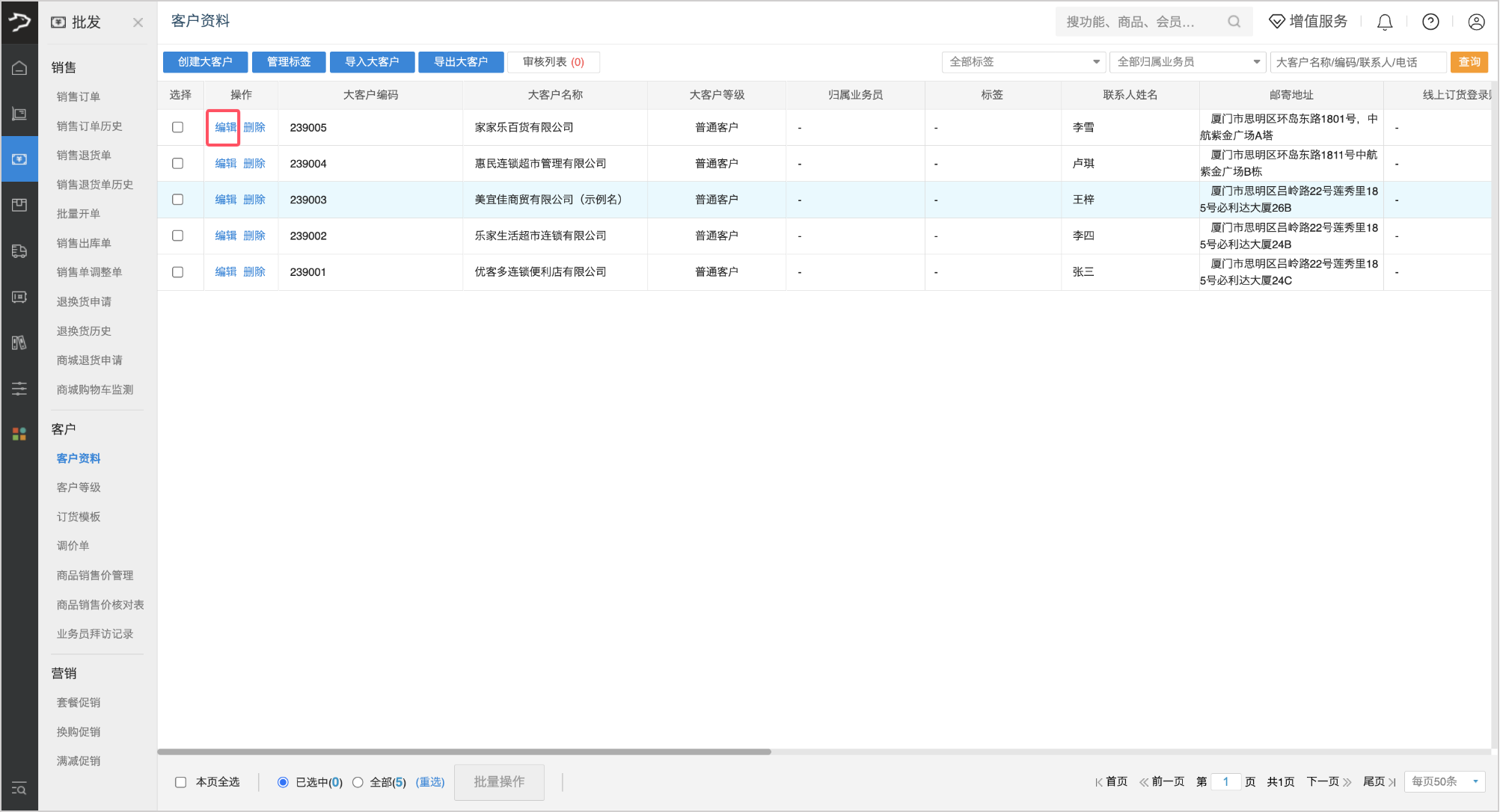
Task: Open the notification bell icon
Action: tap(1384, 22)
